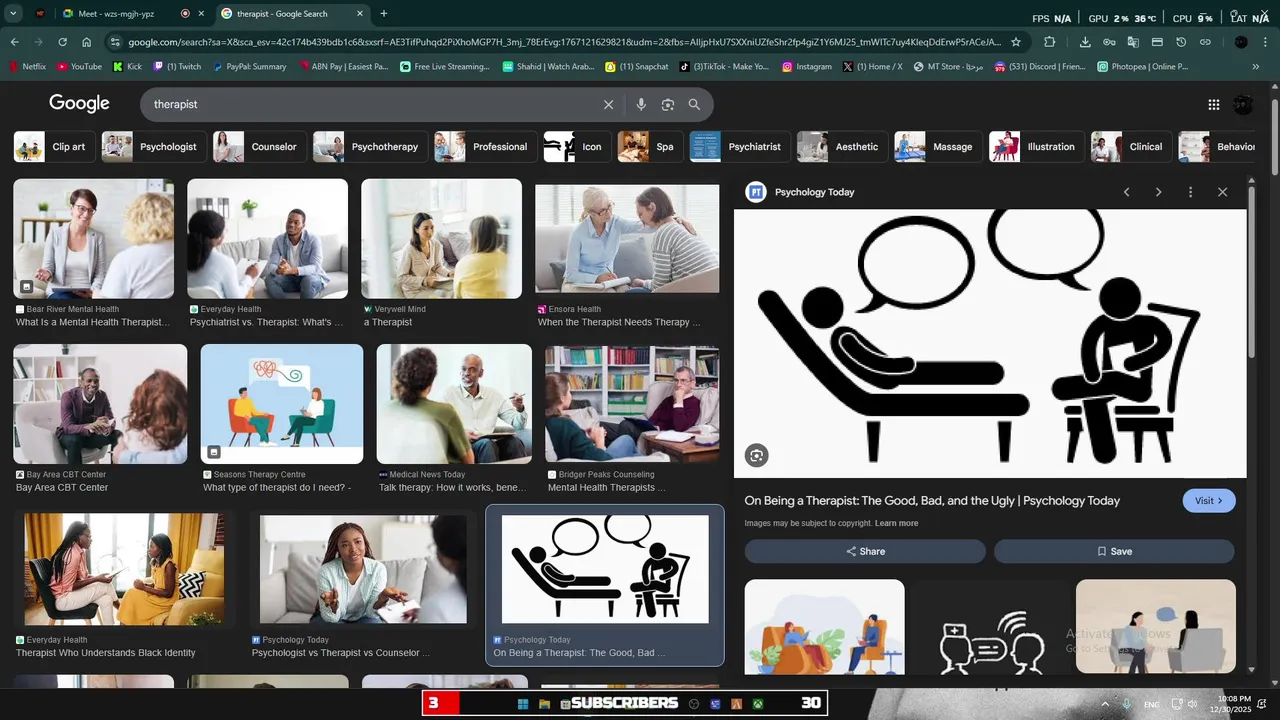Open File Explorer from the taskbar

[544, 704]
